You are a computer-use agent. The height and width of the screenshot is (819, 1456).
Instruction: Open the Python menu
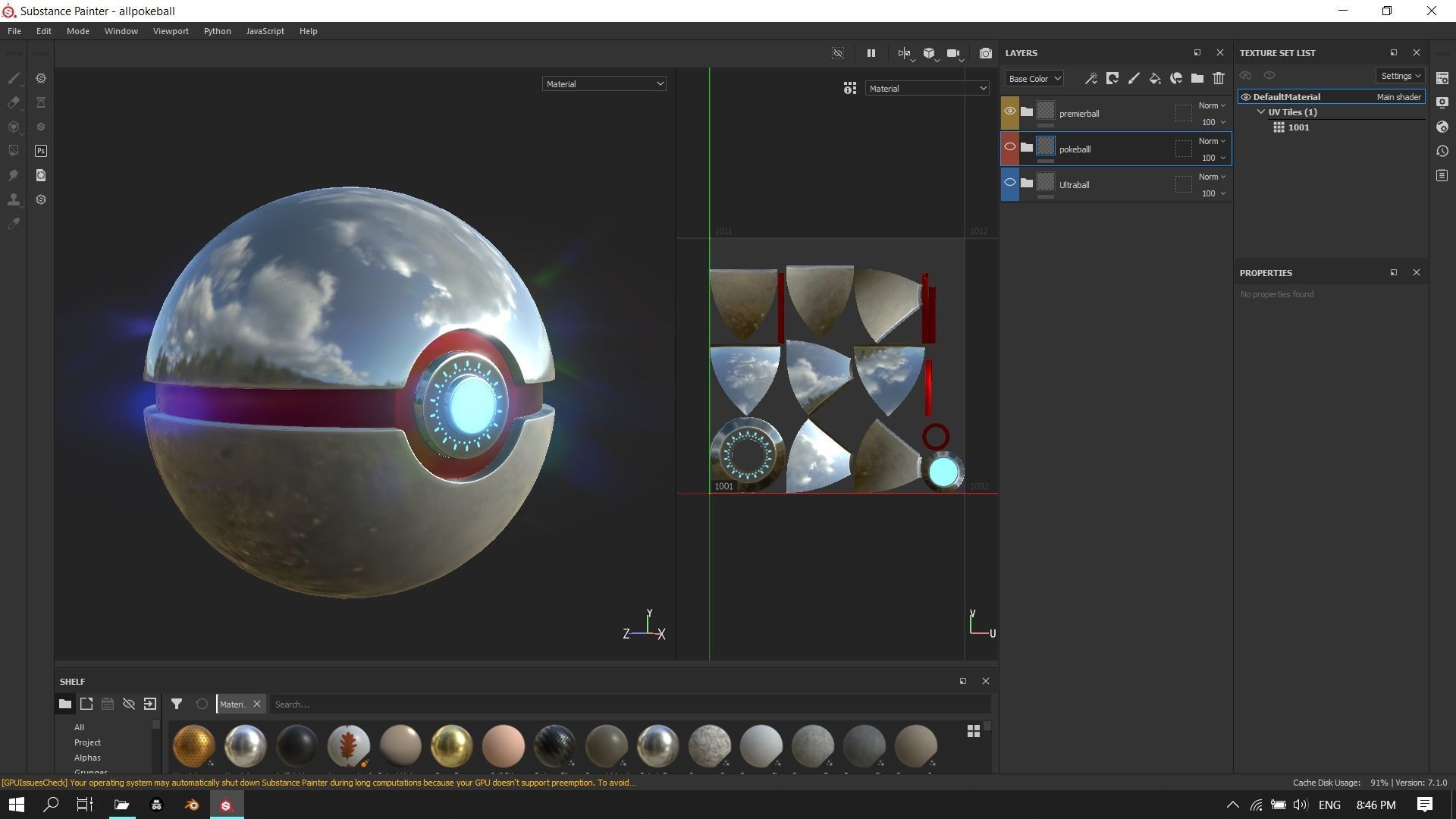coord(218,31)
